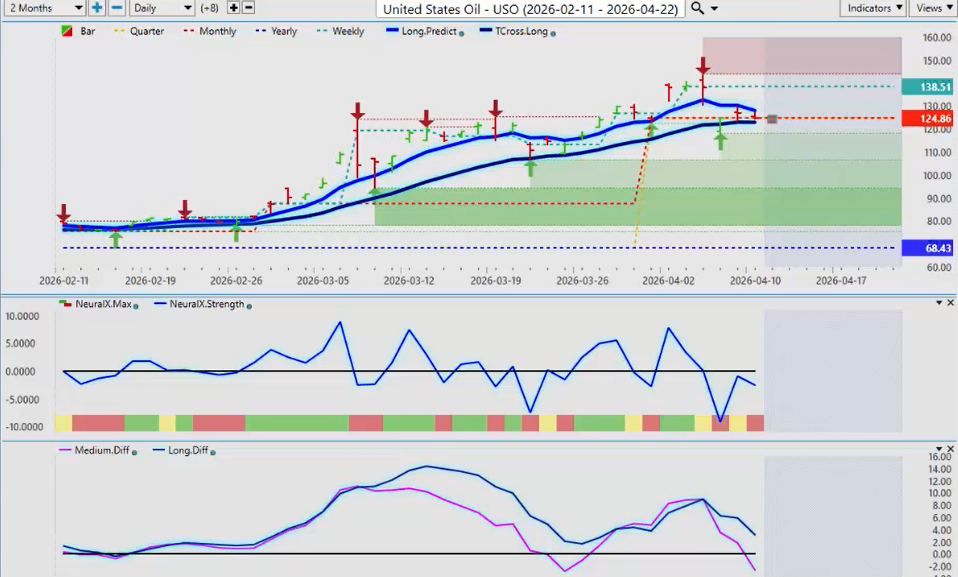Toggle the Long.Predict legend line
This screenshot has width=958, height=577.
click(x=423, y=32)
